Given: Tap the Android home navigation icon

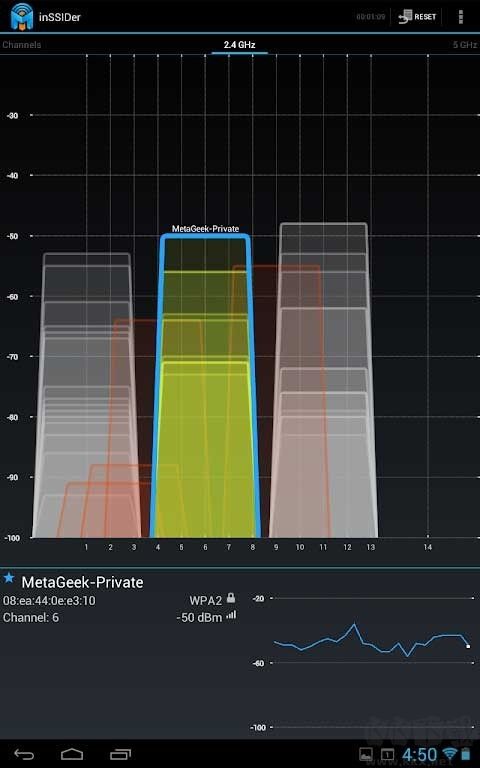Looking at the screenshot, I should (x=72, y=754).
